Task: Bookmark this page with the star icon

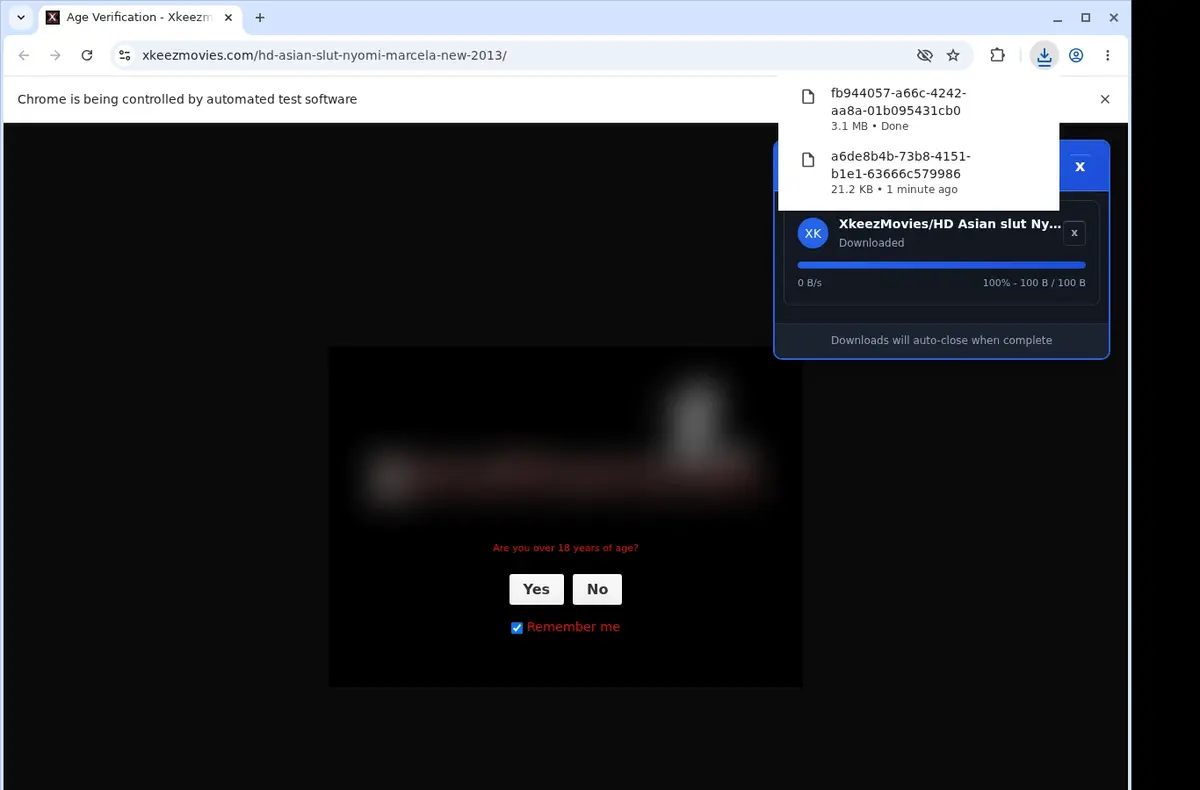Action: click(953, 56)
